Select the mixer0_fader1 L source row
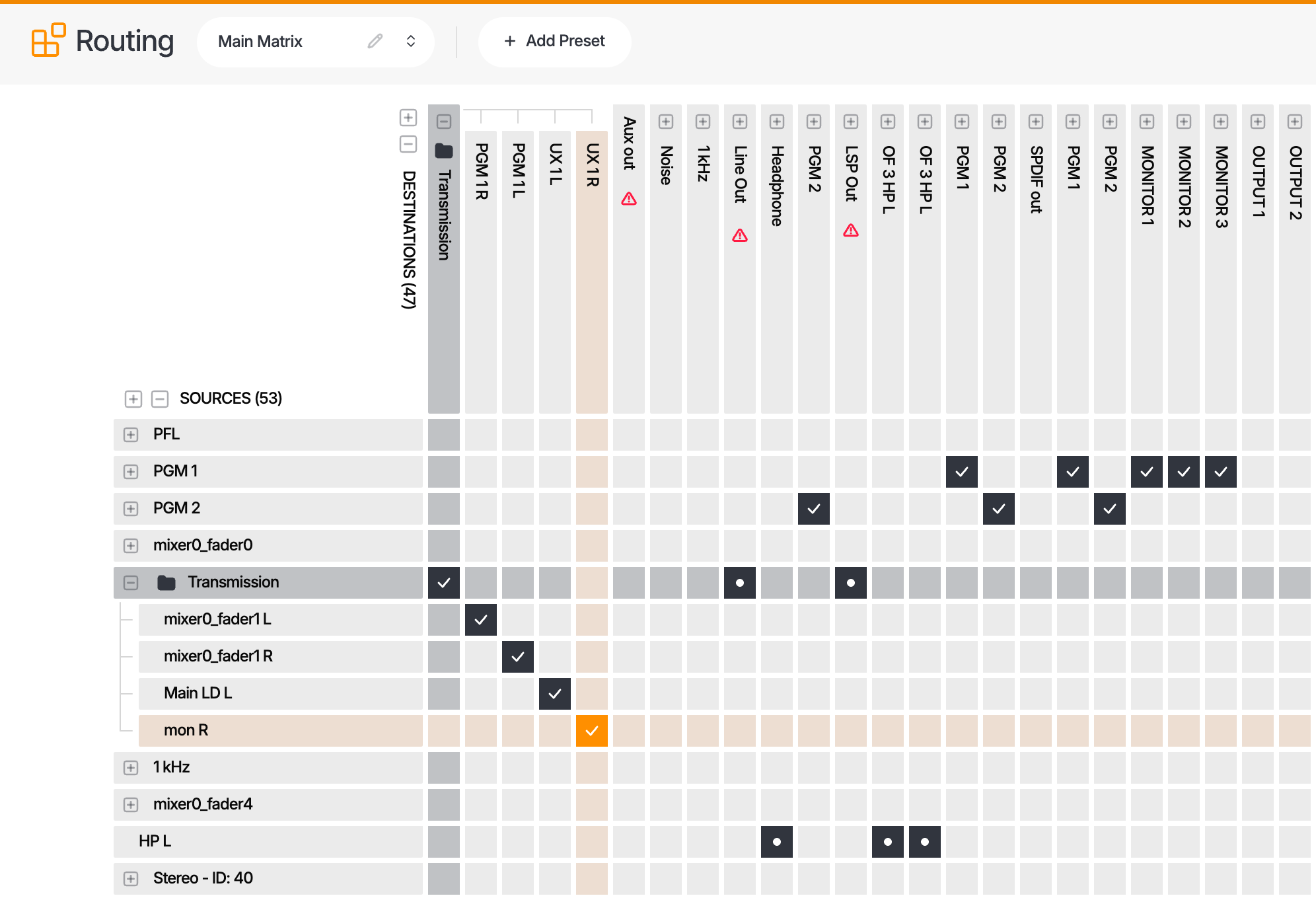This screenshot has width=1316, height=900. [281, 619]
